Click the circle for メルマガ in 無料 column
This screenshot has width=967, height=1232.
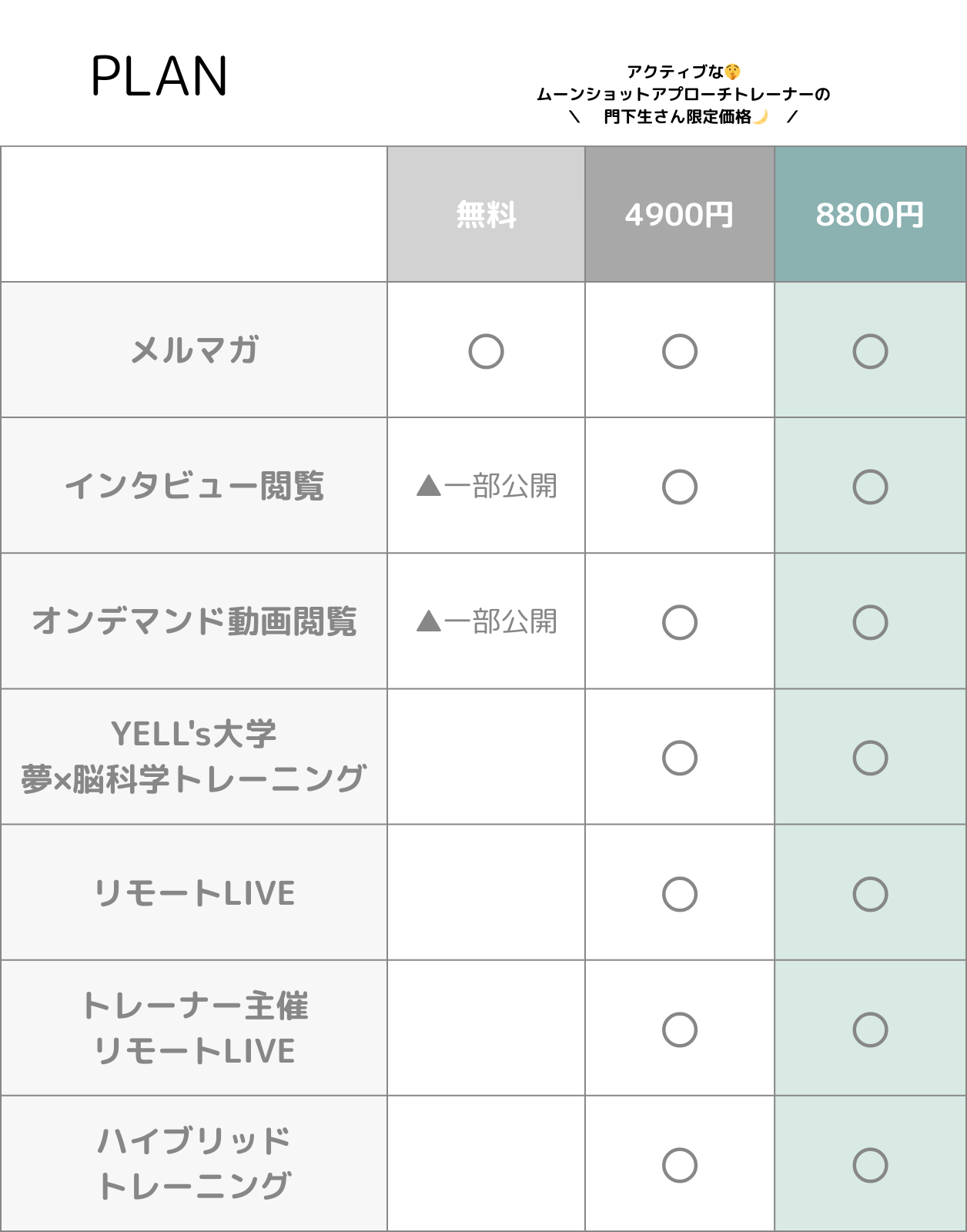[x=486, y=351]
